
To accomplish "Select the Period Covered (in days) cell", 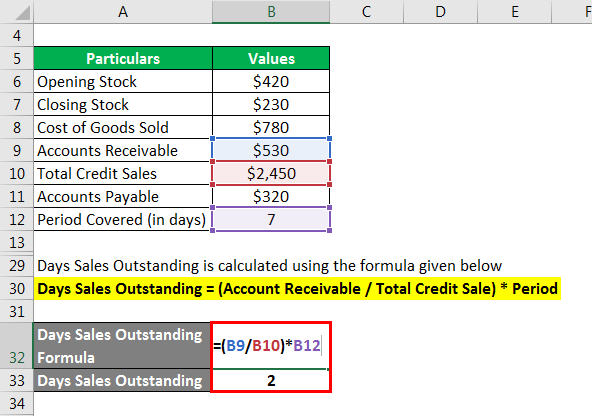I will 123,220.
